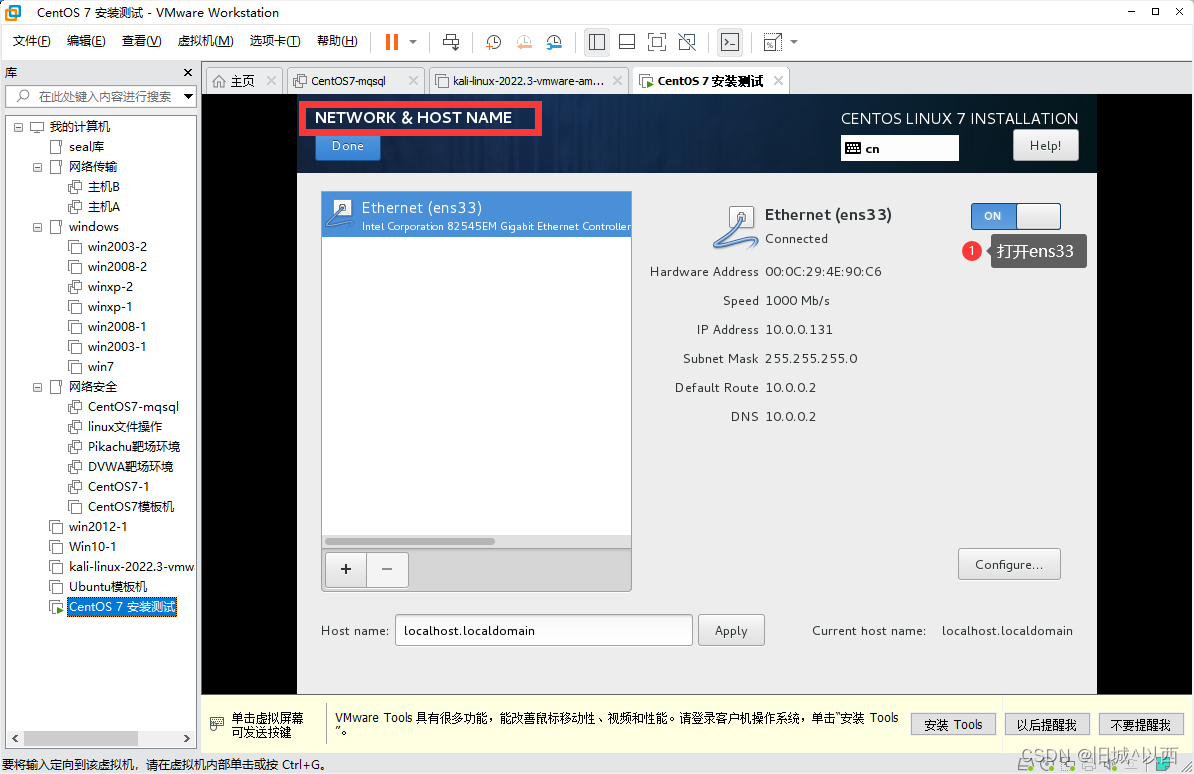Open snapshot manager icon
Viewport: 1194px width, 774px height.
[554, 42]
